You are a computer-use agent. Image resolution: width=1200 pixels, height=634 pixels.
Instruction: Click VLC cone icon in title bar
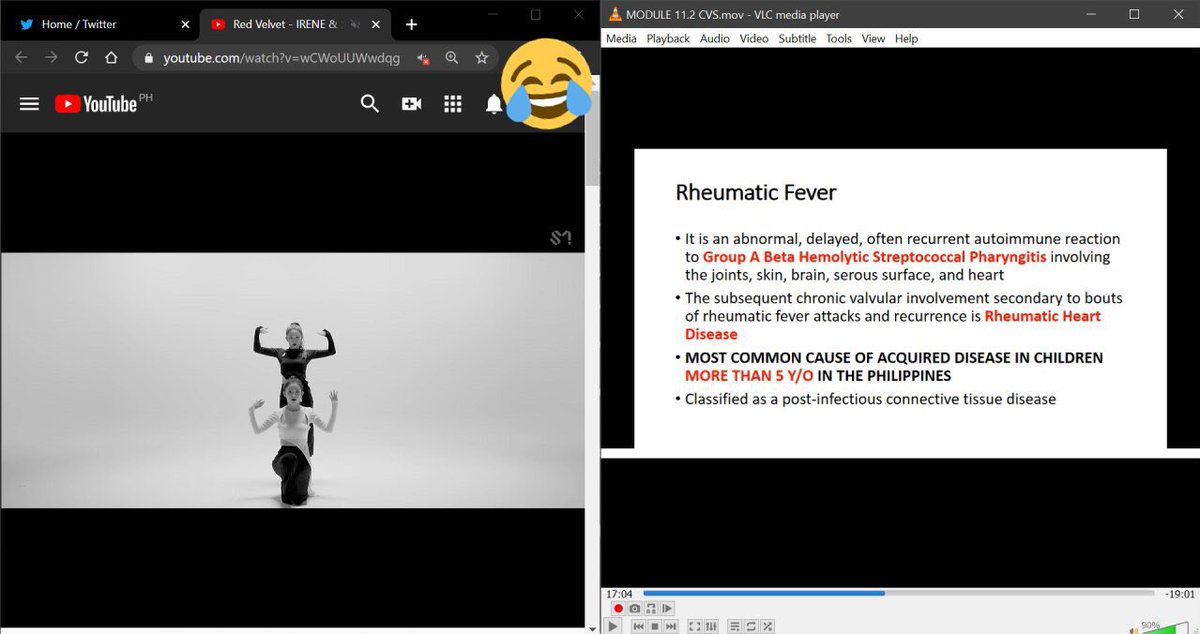(x=614, y=14)
